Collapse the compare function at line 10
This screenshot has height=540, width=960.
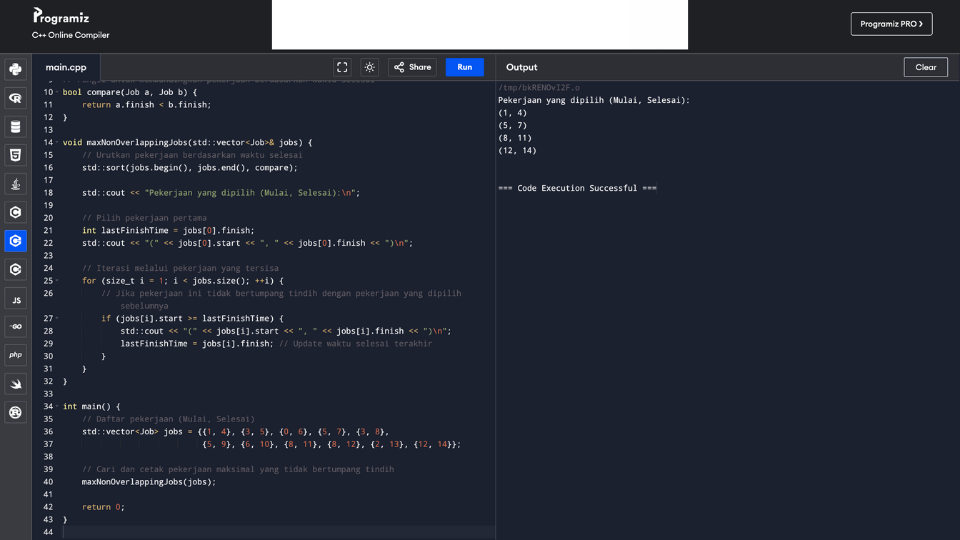(x=57, y=92)
